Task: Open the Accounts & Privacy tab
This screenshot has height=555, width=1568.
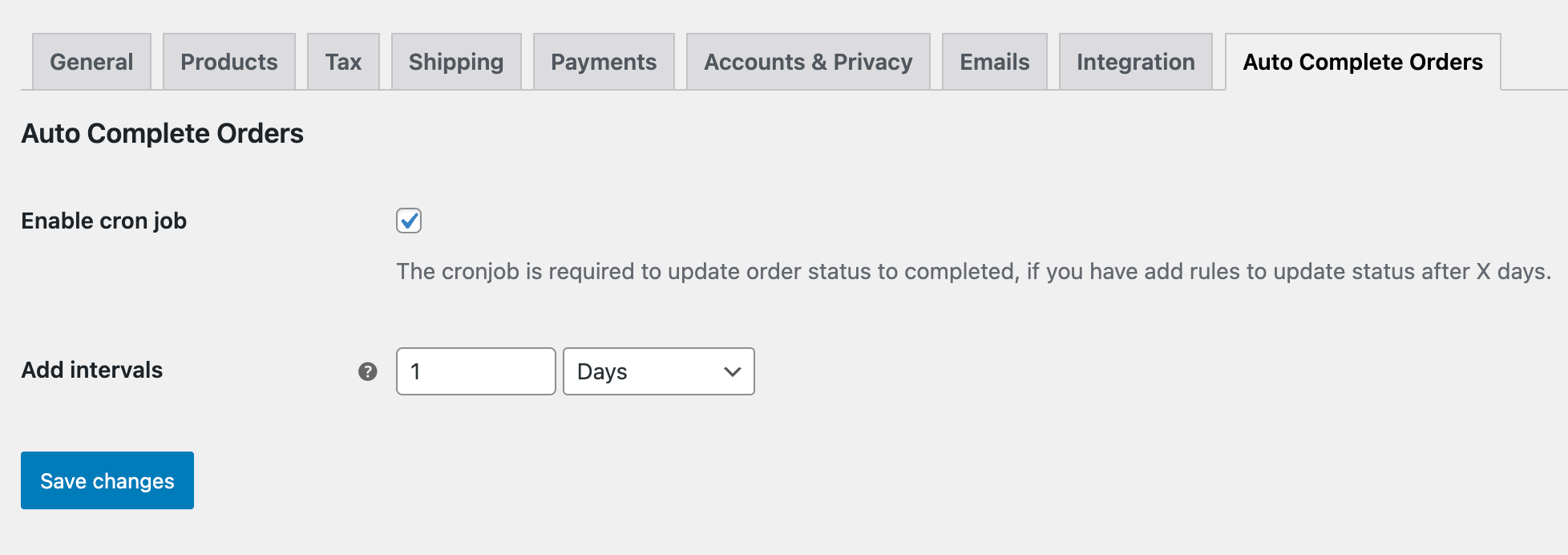Action: [x=807, y=61]
